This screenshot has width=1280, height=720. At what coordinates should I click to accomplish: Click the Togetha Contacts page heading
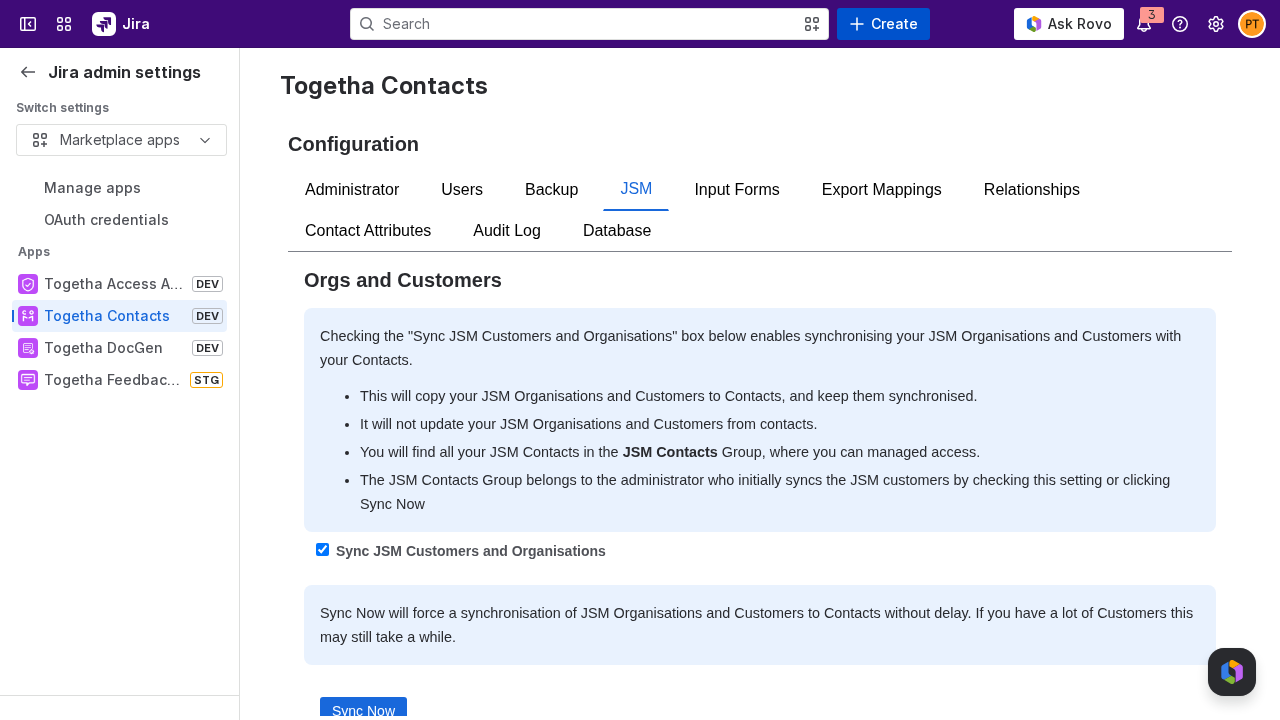click(x=384, y=86)
